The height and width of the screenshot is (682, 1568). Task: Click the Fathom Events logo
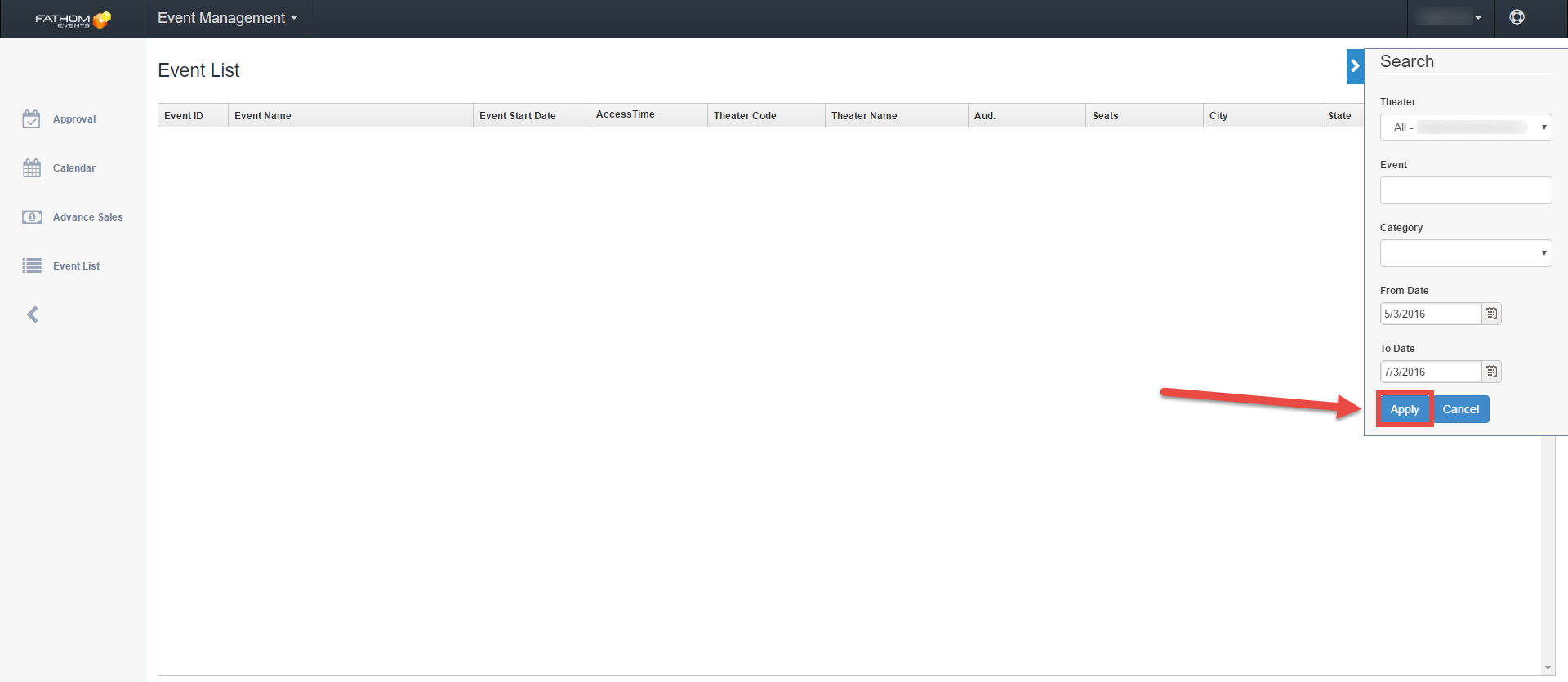(x=72, y=19)
